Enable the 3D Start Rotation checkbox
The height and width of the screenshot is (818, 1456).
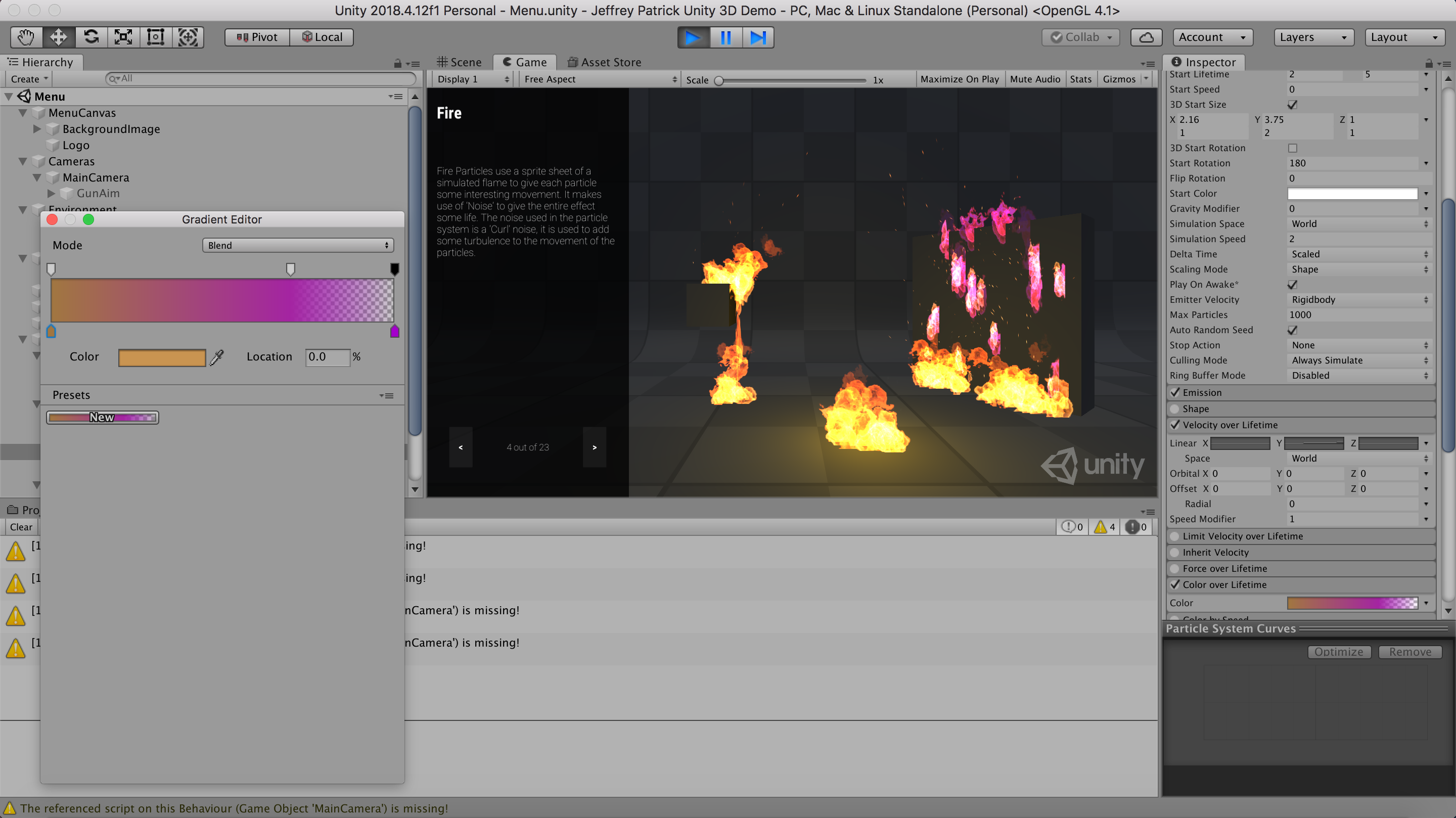click(1292, 148)
